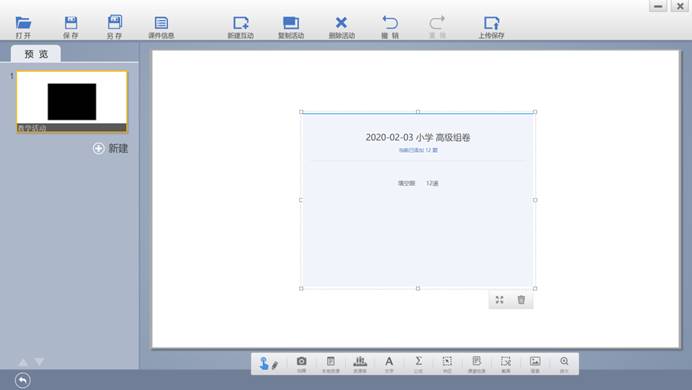This screenshot has height=390, width=692.
Task: Select the hand and pen tool
Action: (x=268, y=364)
